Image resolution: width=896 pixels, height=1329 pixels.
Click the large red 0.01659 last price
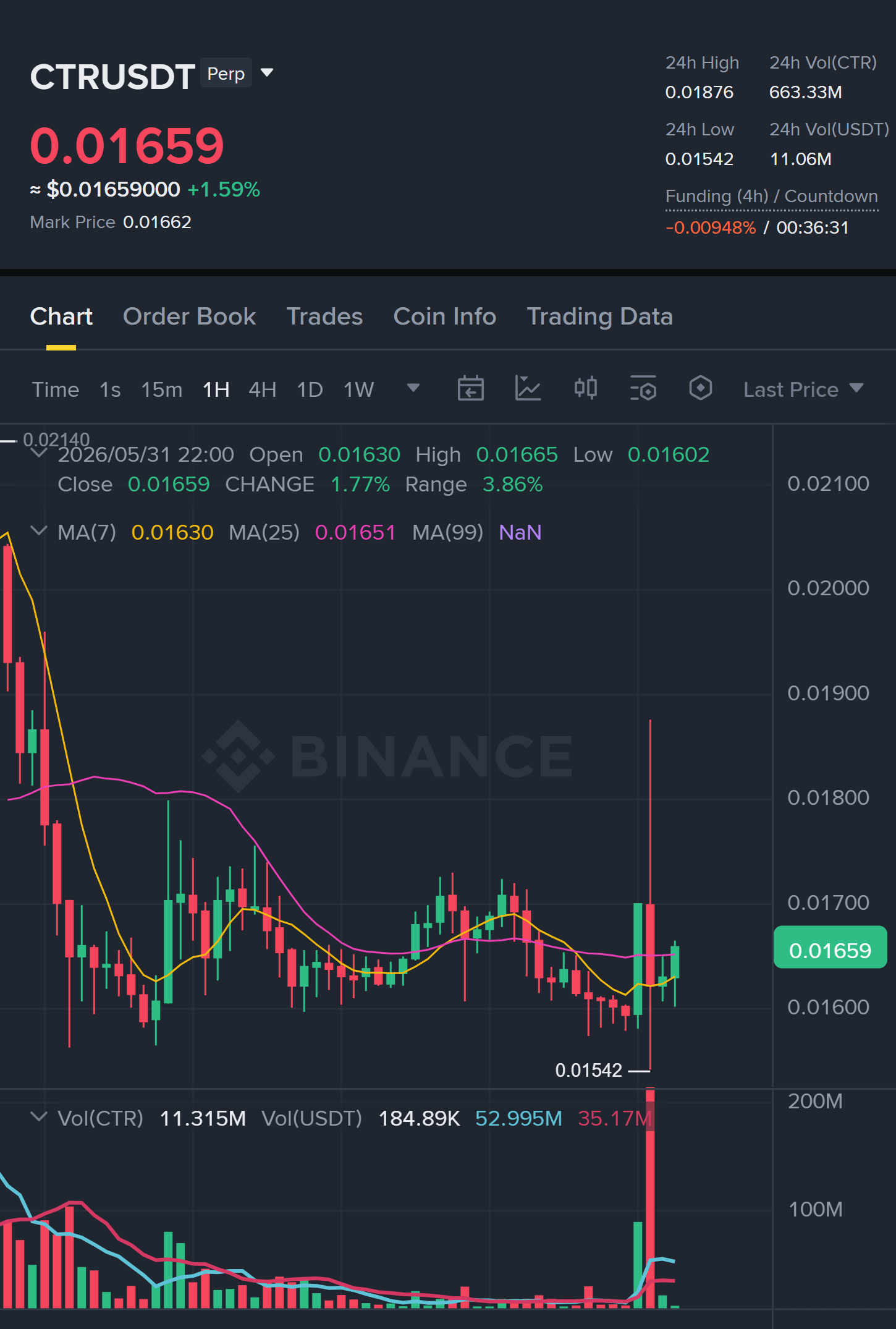coord(127,146)
